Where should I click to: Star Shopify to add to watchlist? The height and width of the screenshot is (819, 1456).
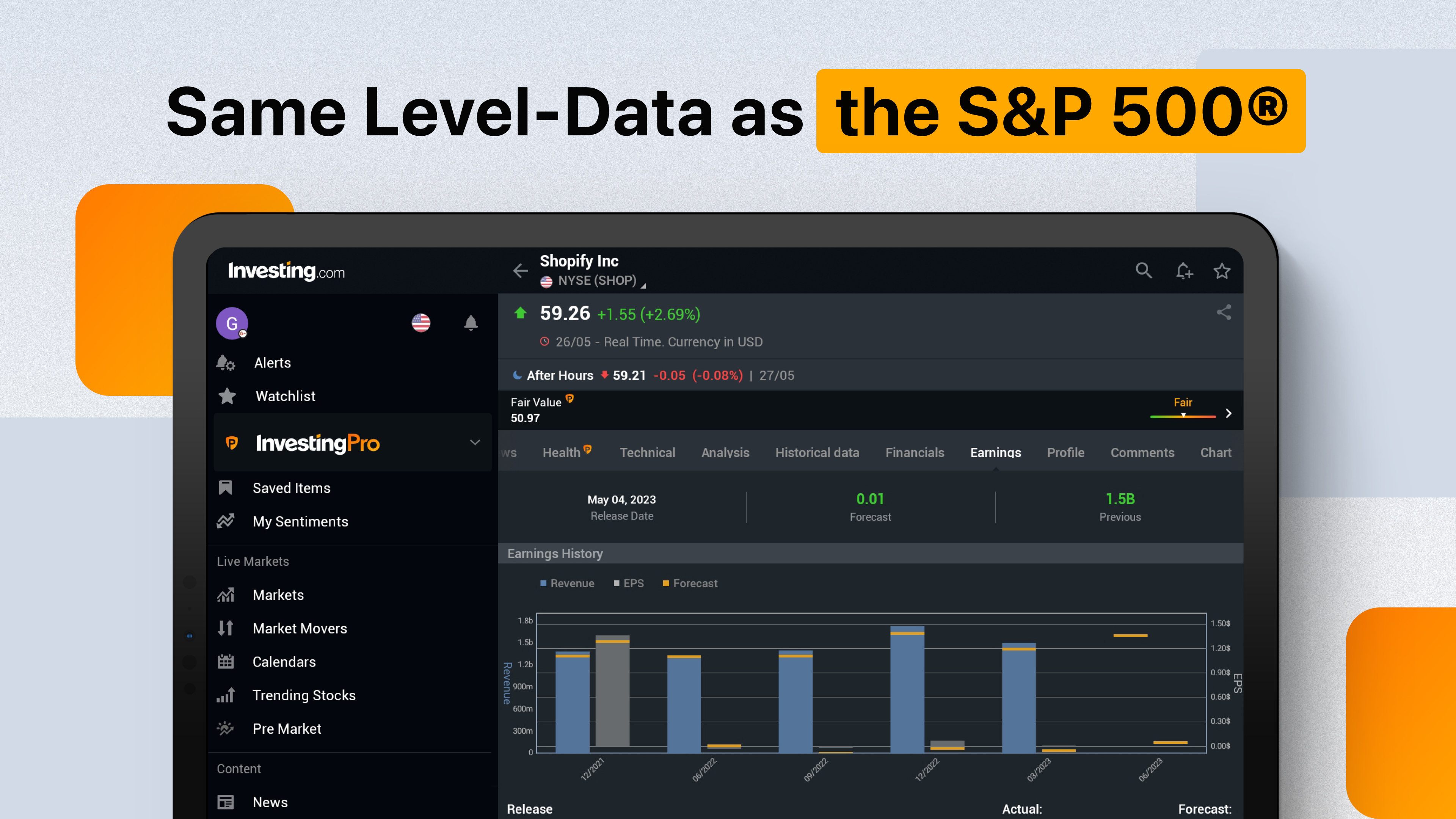[1221, 271]
